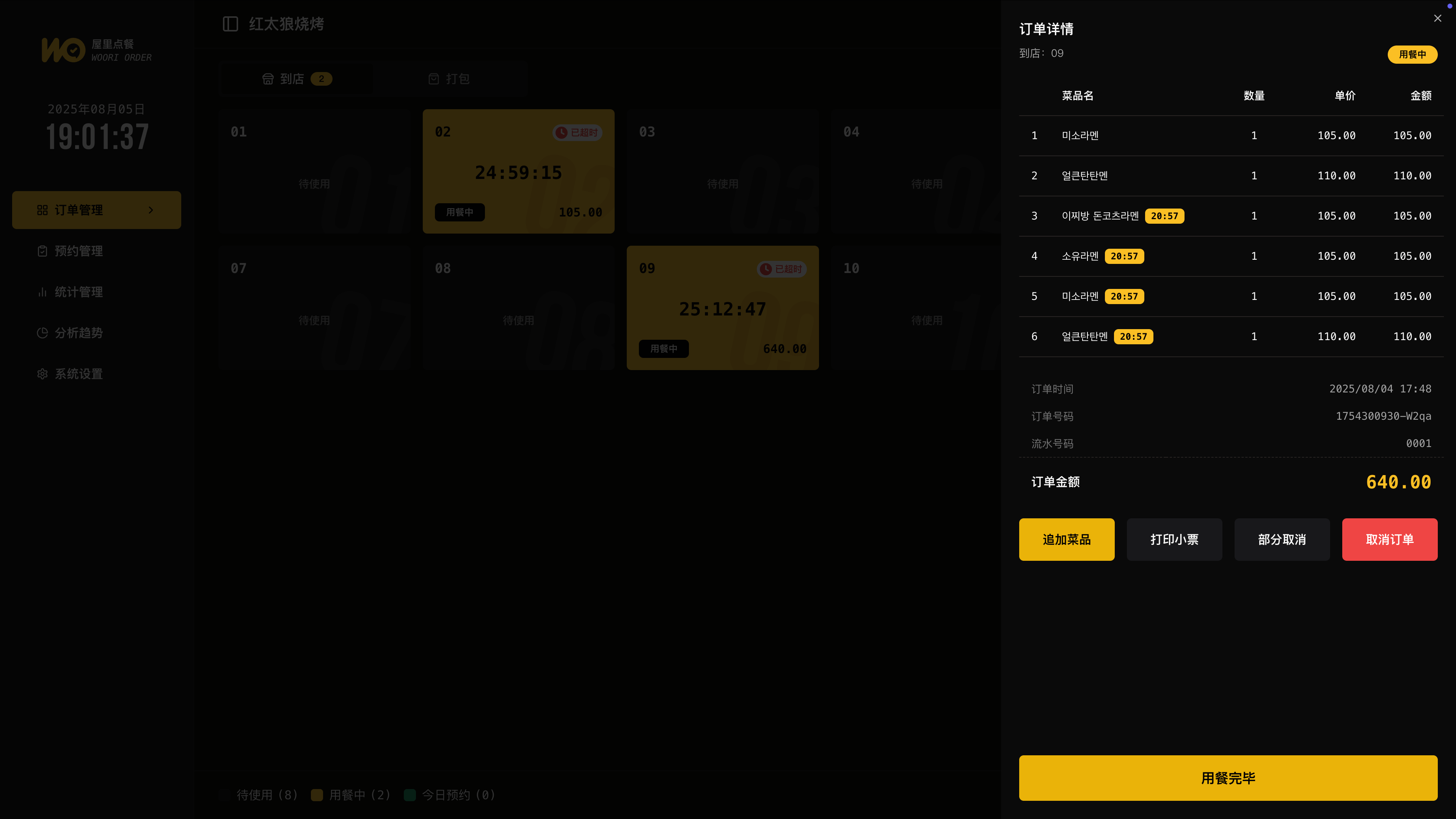This screenshot has width=1456, height=819.
Task: Click the 预约管理 clipboard icon
Action: coord(42,251)
